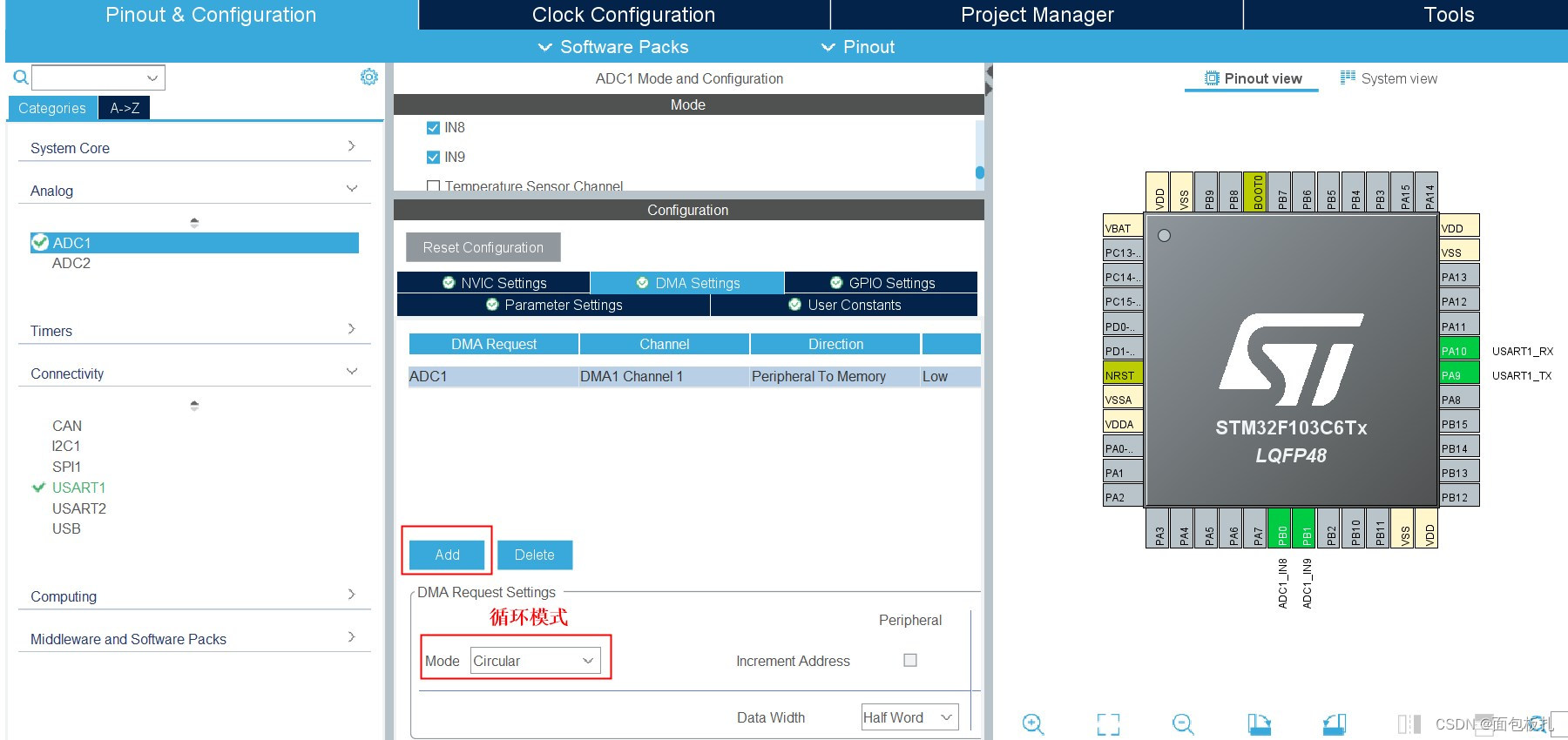Screen dimensions: 1568x740
Task: Select I2C1 in Connectivity list
Action: (66, 446)
